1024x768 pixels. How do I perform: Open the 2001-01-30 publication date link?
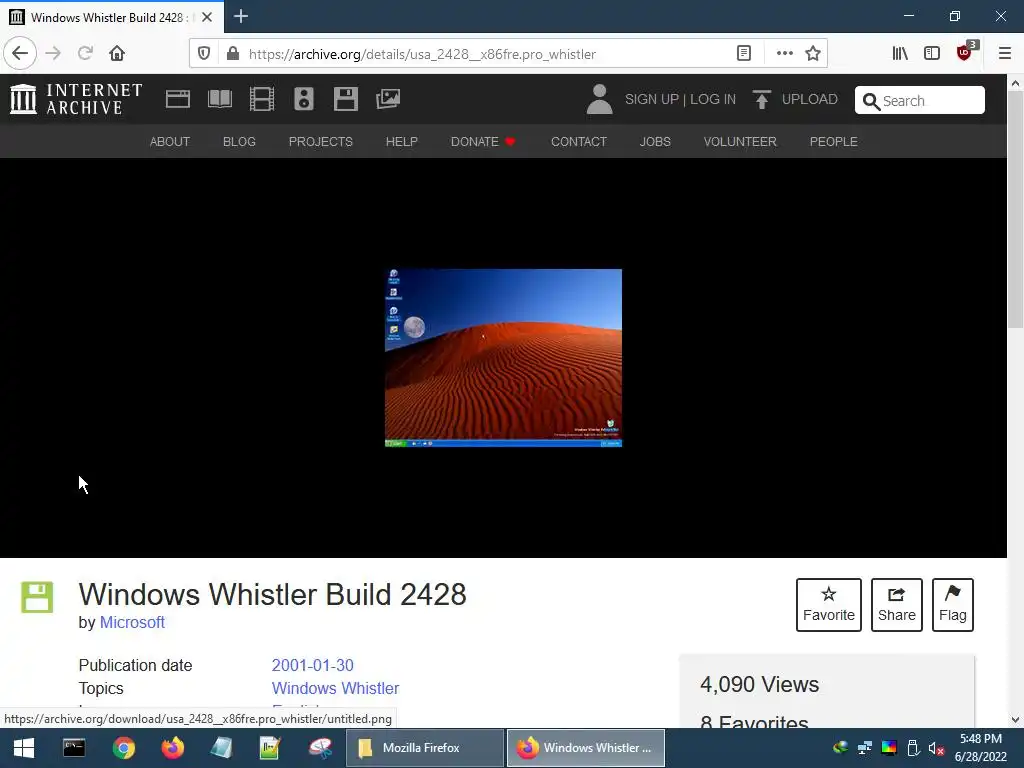pyautogui.click(x=312, y=665)
